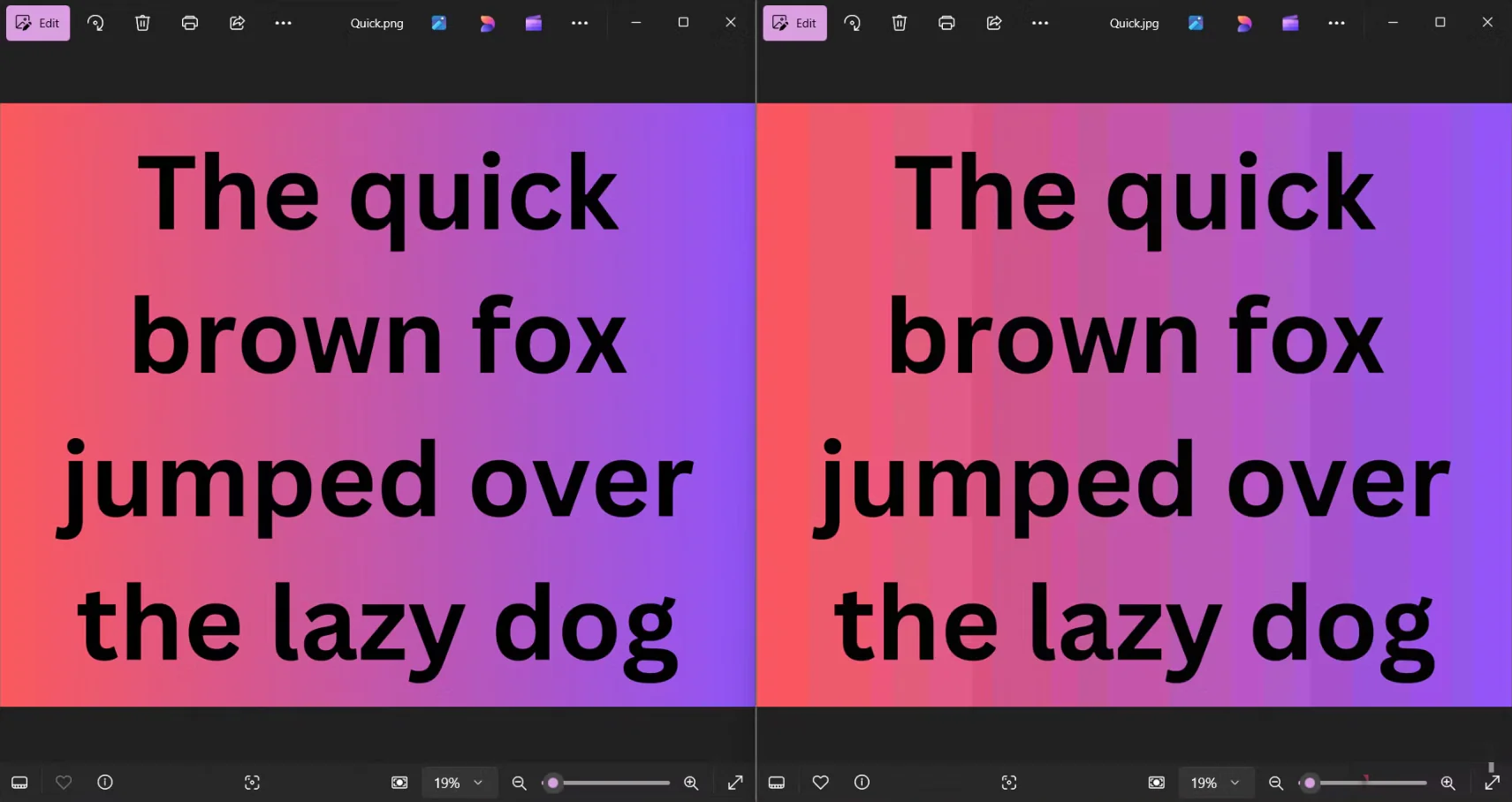Click Edit button in Quick.png window

coord(38,23)
